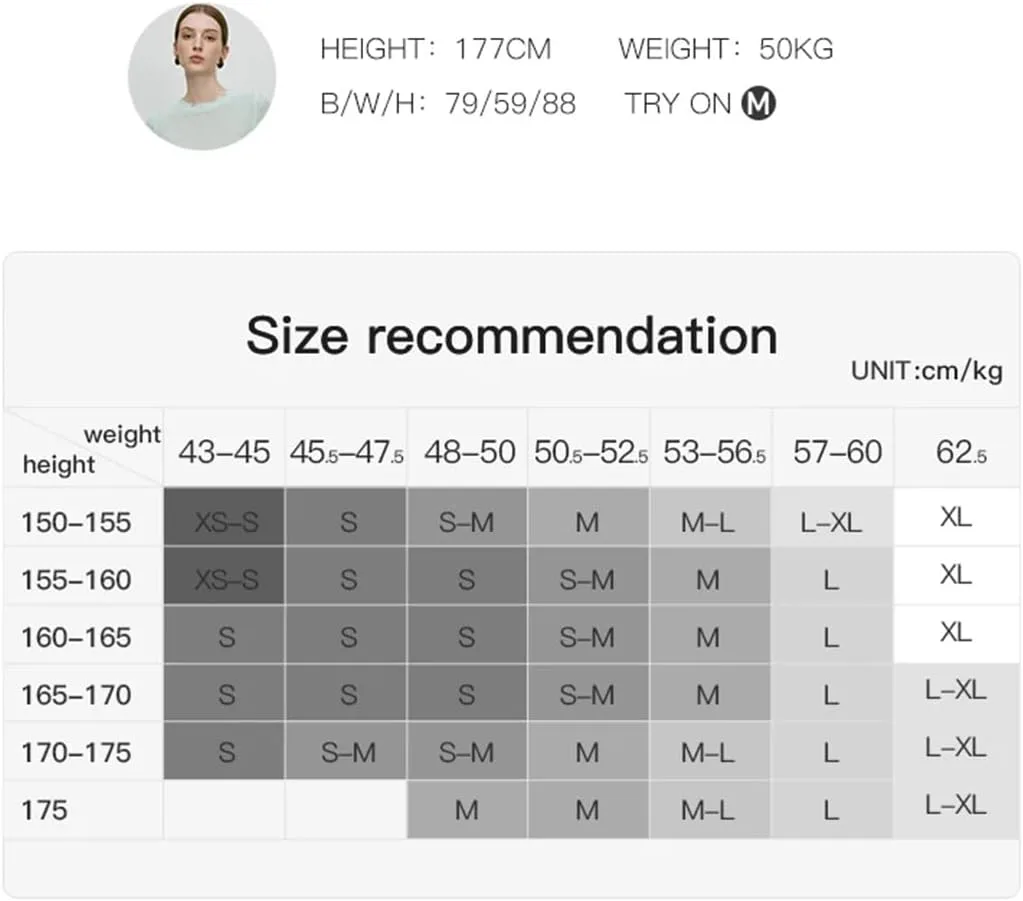
Task: Click the circled M size badge
Action: 759,103
